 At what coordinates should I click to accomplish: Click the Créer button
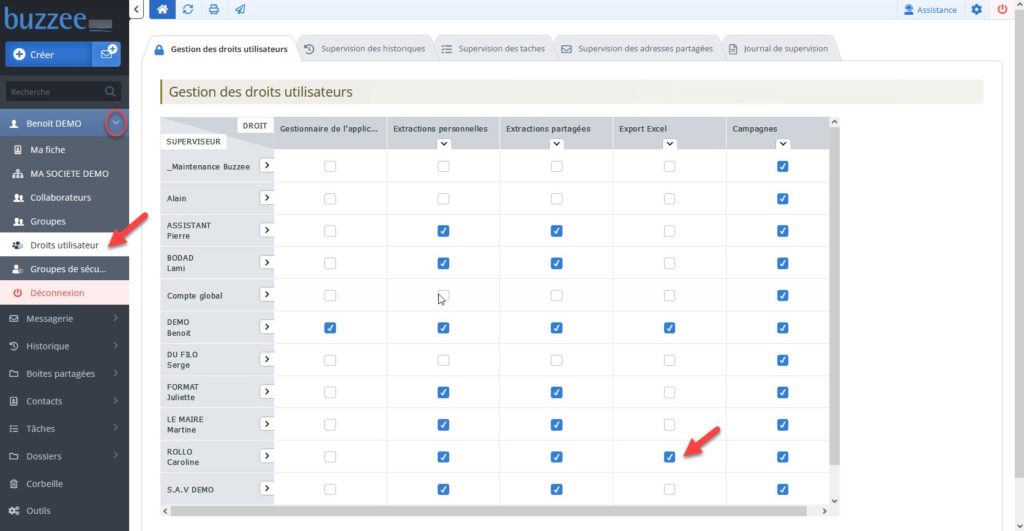point(48,54)
